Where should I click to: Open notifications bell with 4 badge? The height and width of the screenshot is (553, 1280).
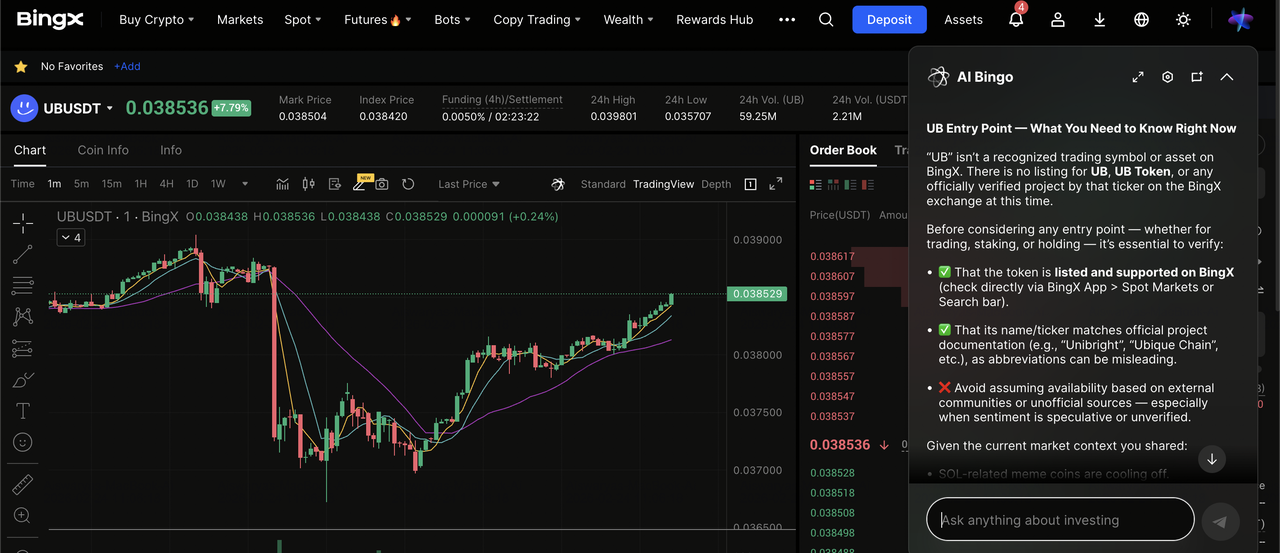(1016, 20)
